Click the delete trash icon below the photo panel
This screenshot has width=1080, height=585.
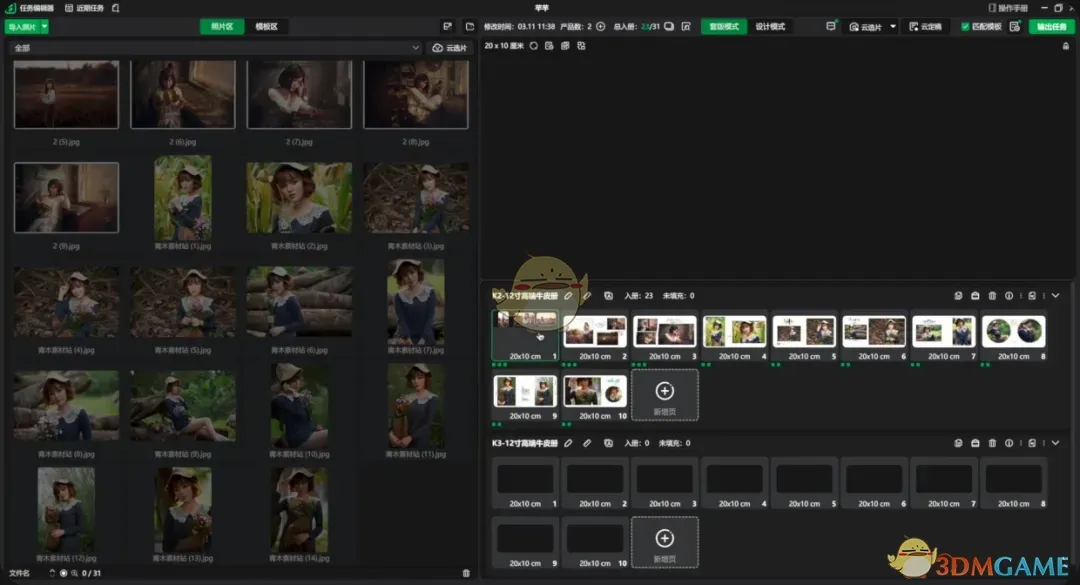[466, 573]
